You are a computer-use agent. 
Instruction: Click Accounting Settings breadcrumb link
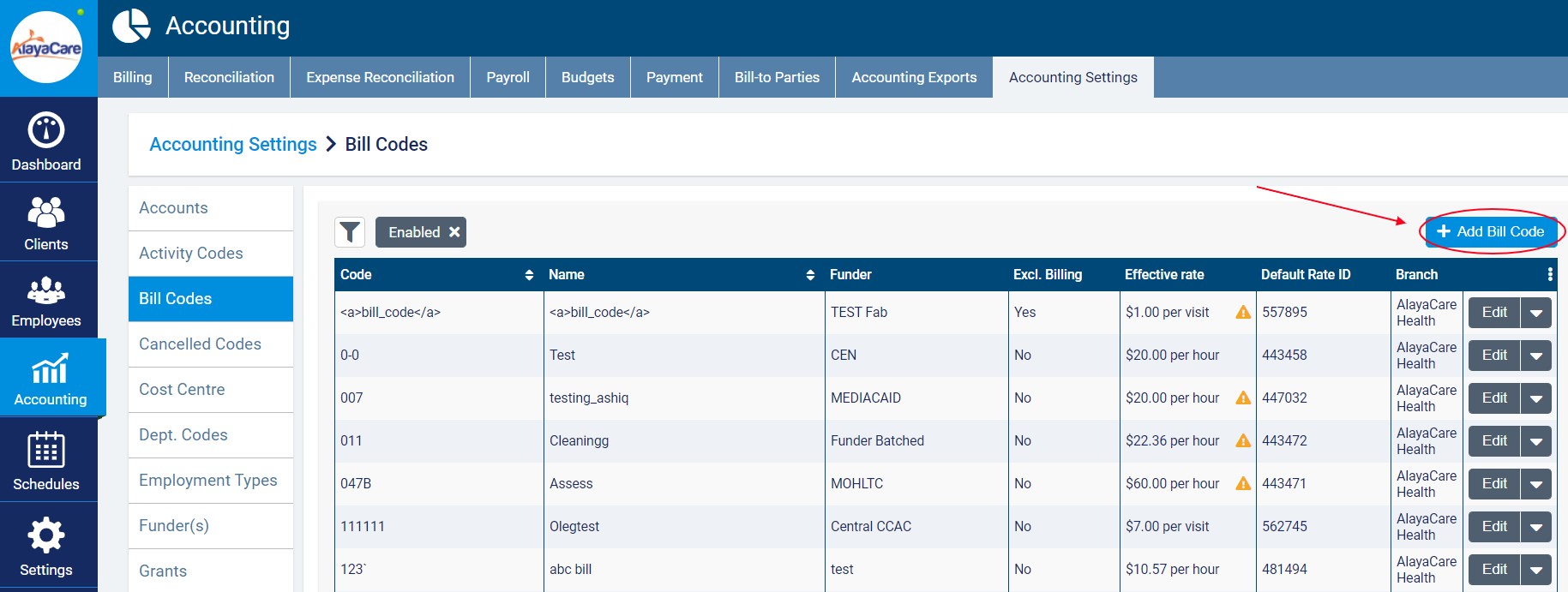(233, 144)
